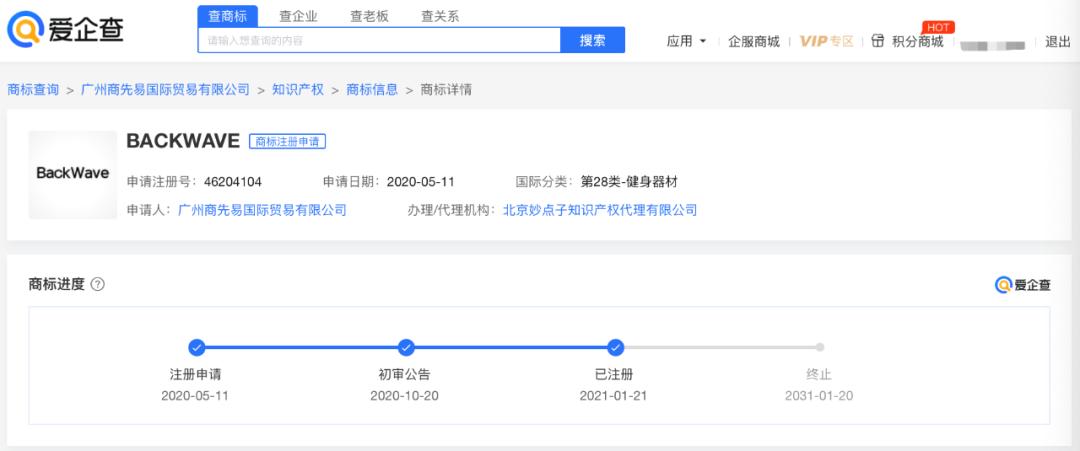Screen dimensions: 1080x451
Task: Click the 商标注册申请 status tag
Action: tap(287, 141)
